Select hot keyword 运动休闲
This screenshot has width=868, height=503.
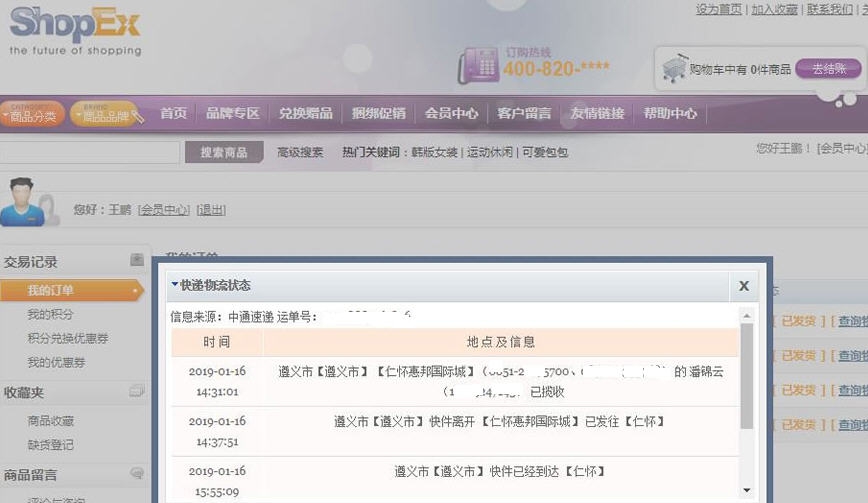point(489,152)
